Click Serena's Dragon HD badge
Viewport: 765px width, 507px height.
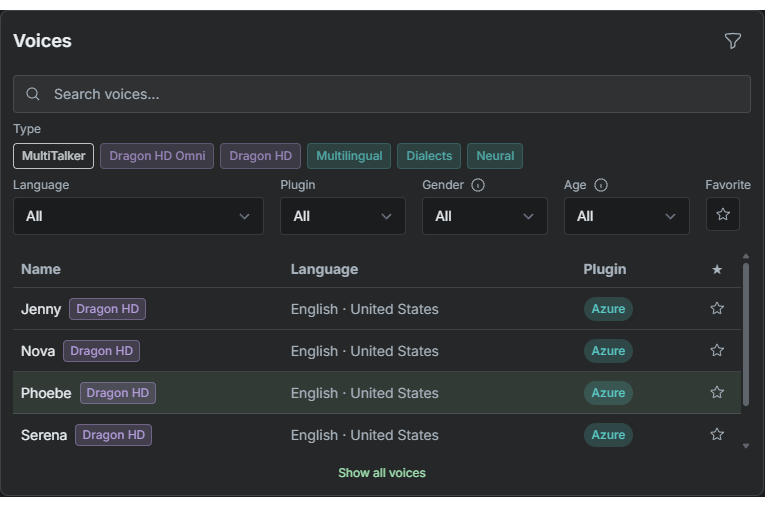[x=113, y=435]
